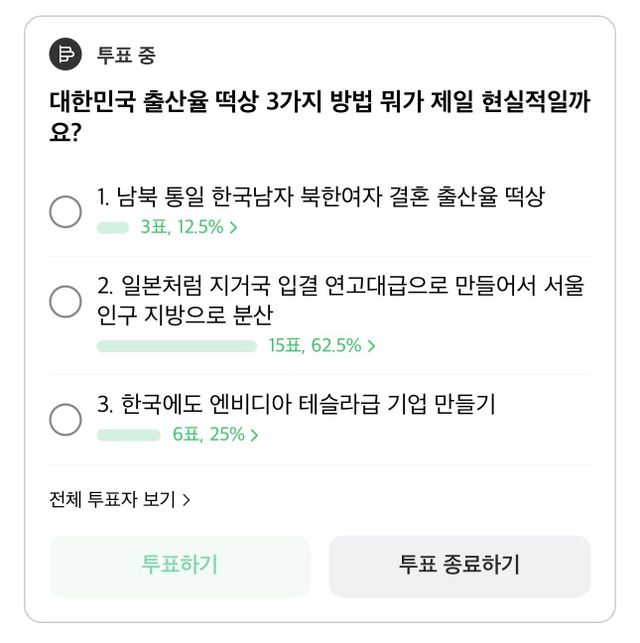This screenshot has width=640, height=643.
Task: Select radio button for option 1 남북 통일
Action: point(66,211)
